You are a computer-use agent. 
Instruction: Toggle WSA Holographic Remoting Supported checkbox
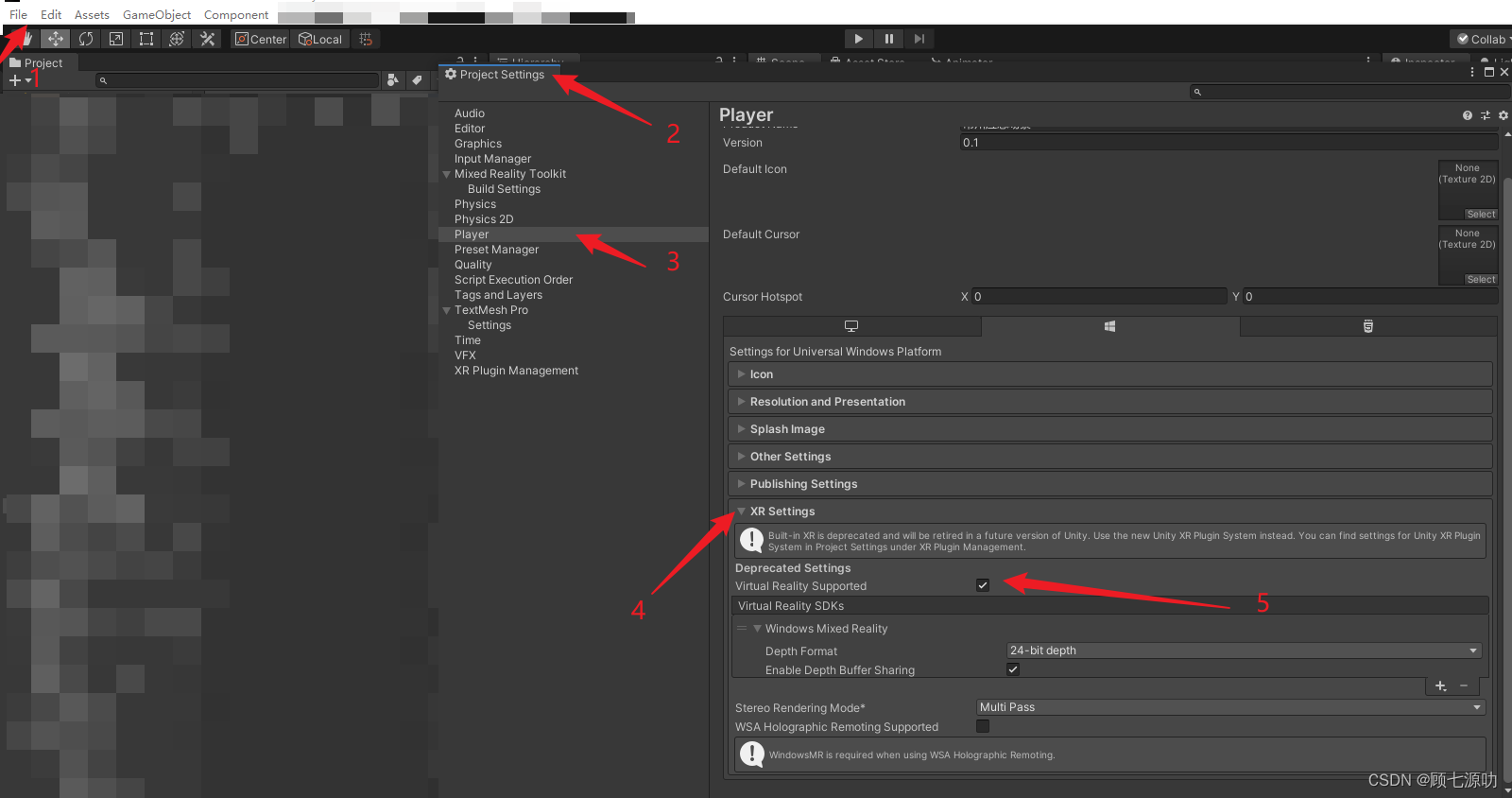(983, 726)
